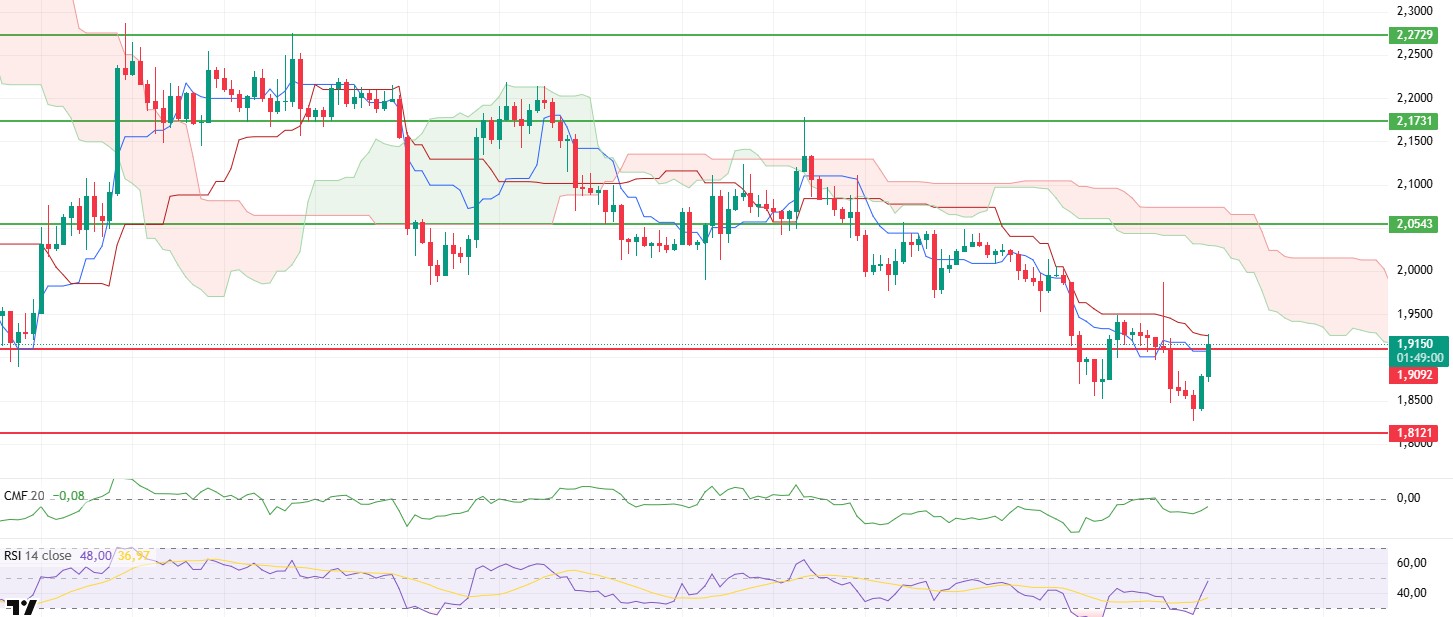Click the 40,00 level on RSI axis
The width and height of the screenshot is (1453, 617).
1410,593
